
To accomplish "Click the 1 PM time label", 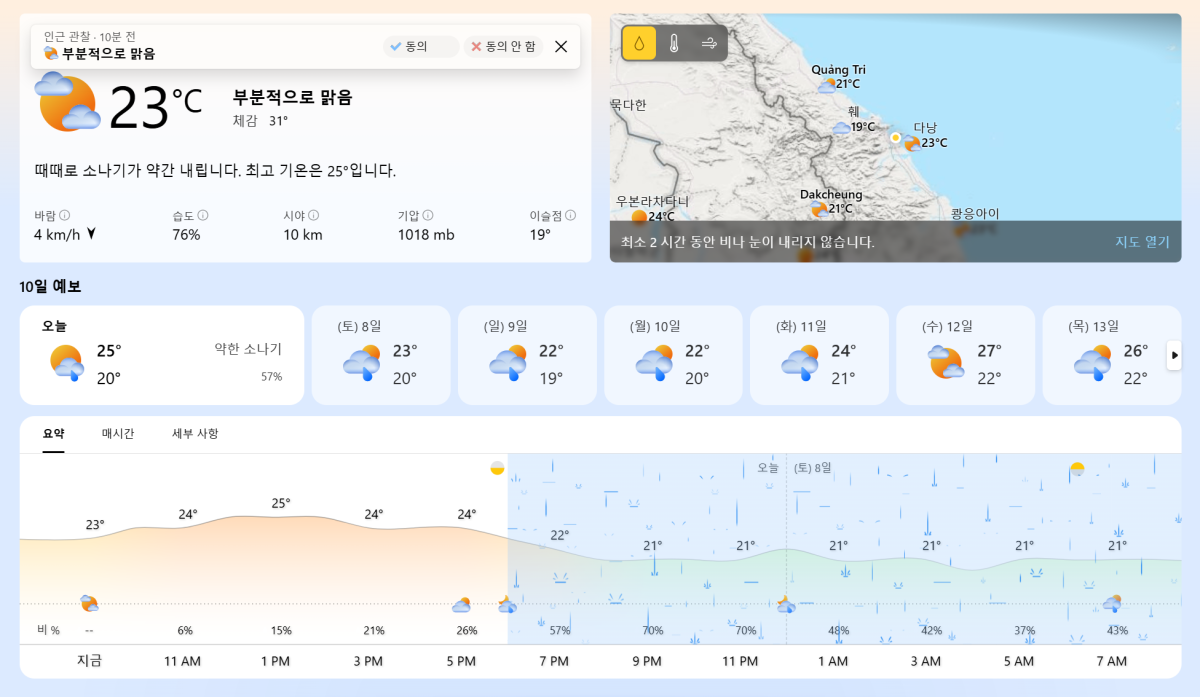I will pyautogui.click(x=275, y=662).
